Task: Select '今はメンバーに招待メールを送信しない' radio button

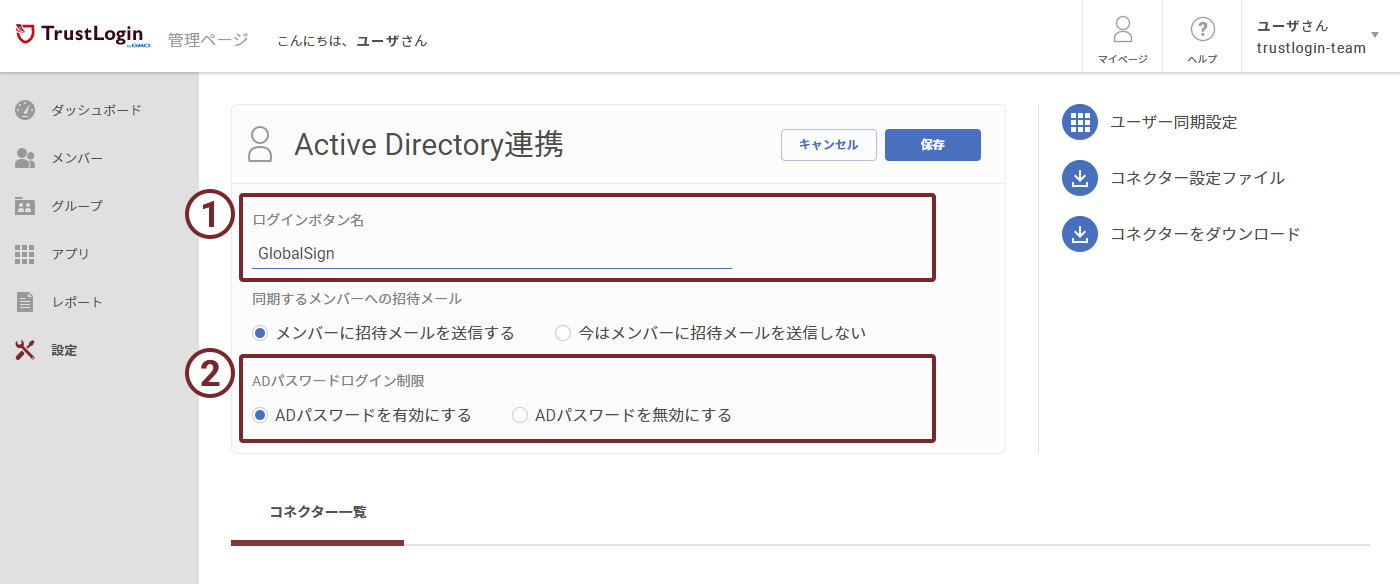Action: pos(563,333)
